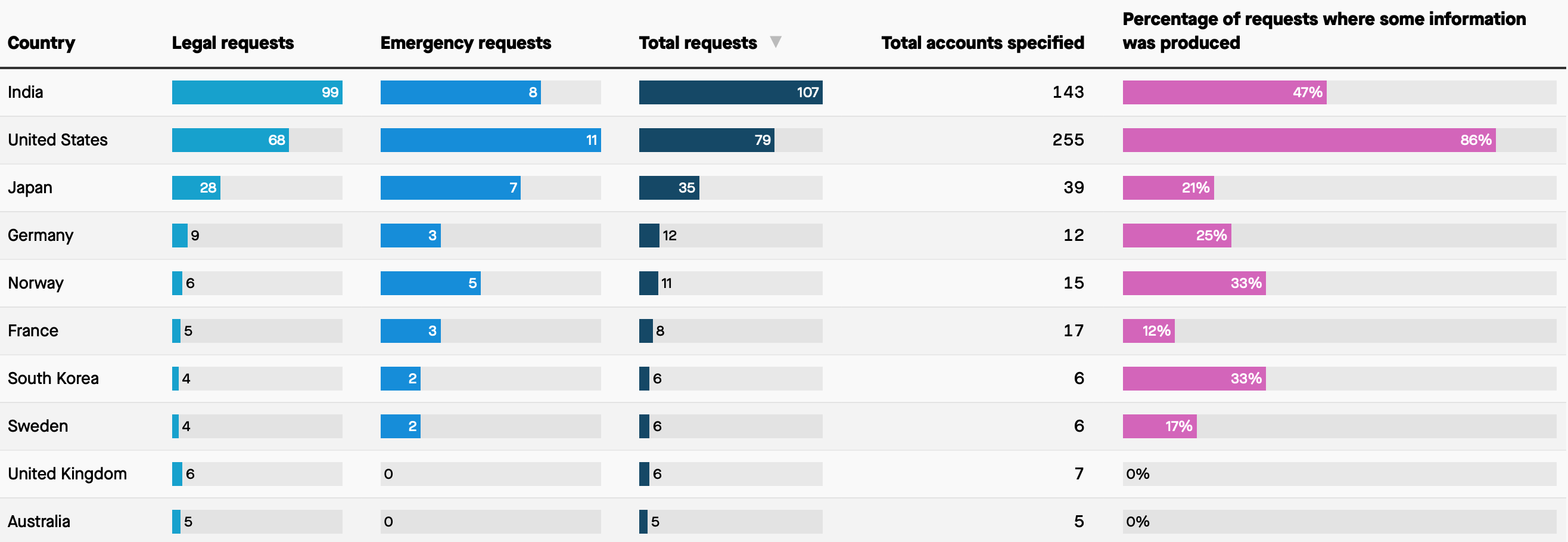
Task: Click Japan's total requests bar showing 35
Action: pyautogui.click(x=669, y=188)
